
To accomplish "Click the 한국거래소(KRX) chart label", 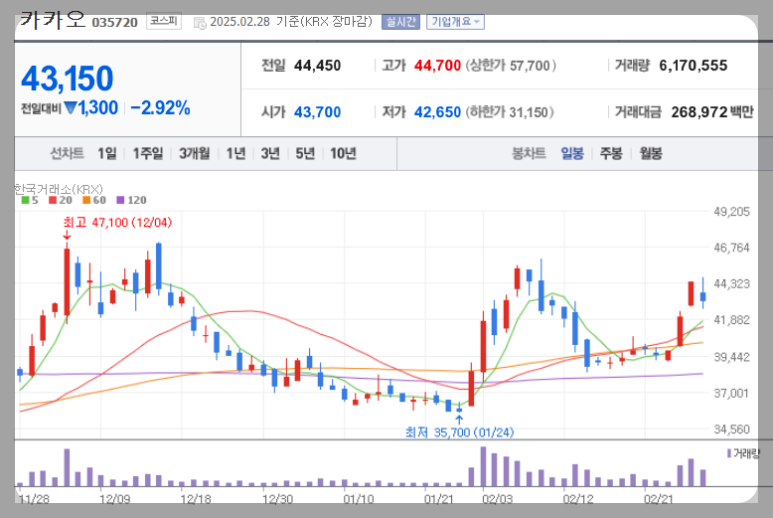I will pyautogui.click(x=58, y=189).
